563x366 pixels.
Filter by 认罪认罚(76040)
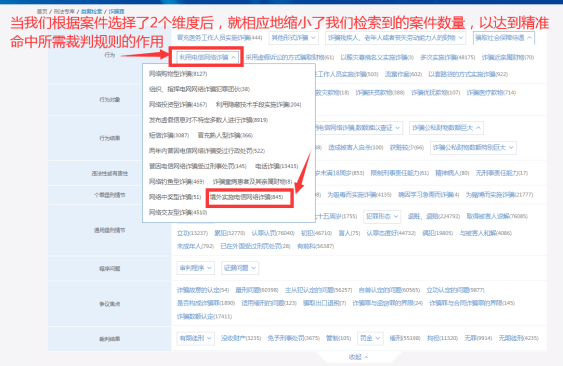tap(273, 233)
